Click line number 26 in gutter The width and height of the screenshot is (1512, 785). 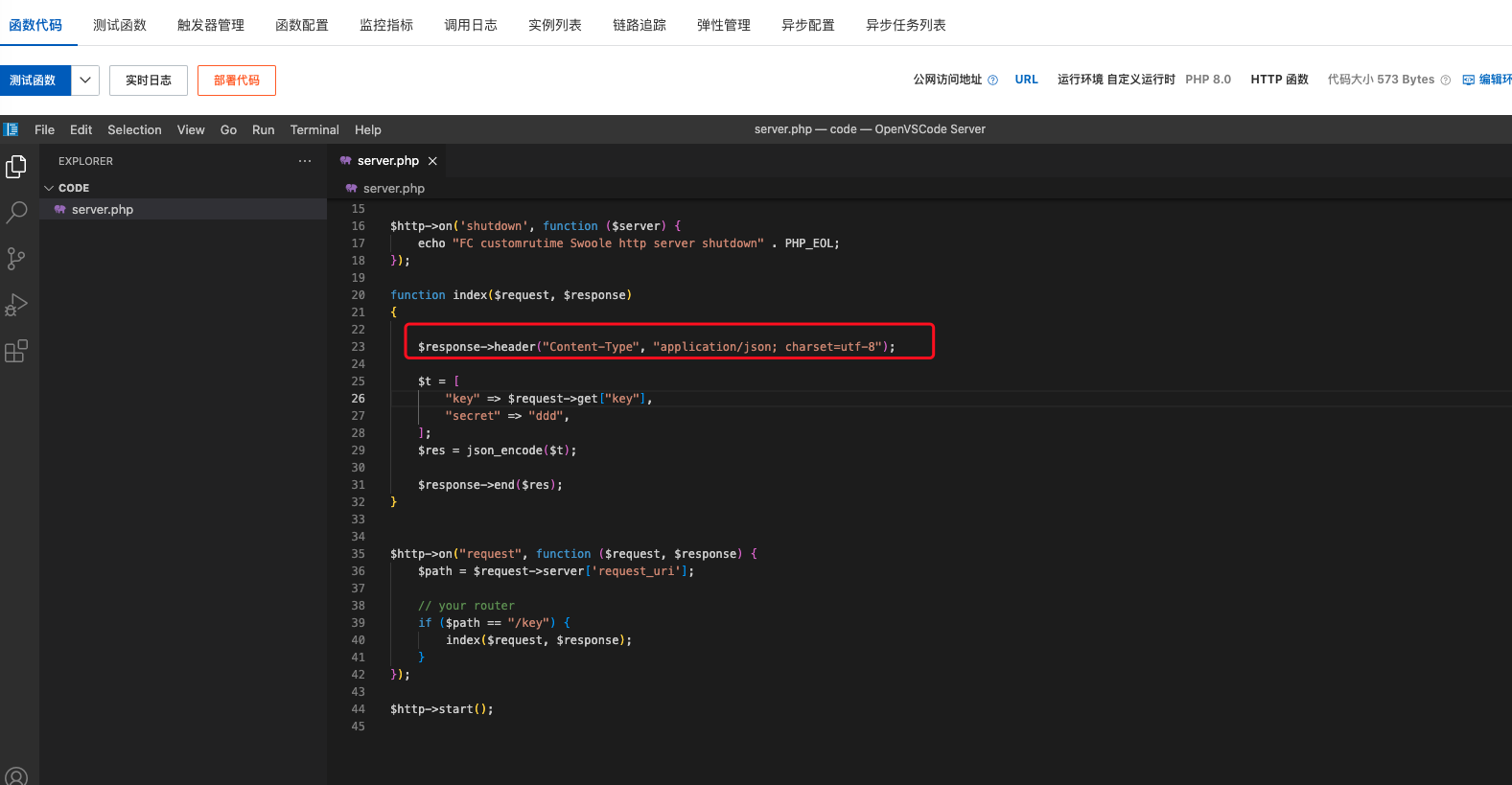coord(358,399)
